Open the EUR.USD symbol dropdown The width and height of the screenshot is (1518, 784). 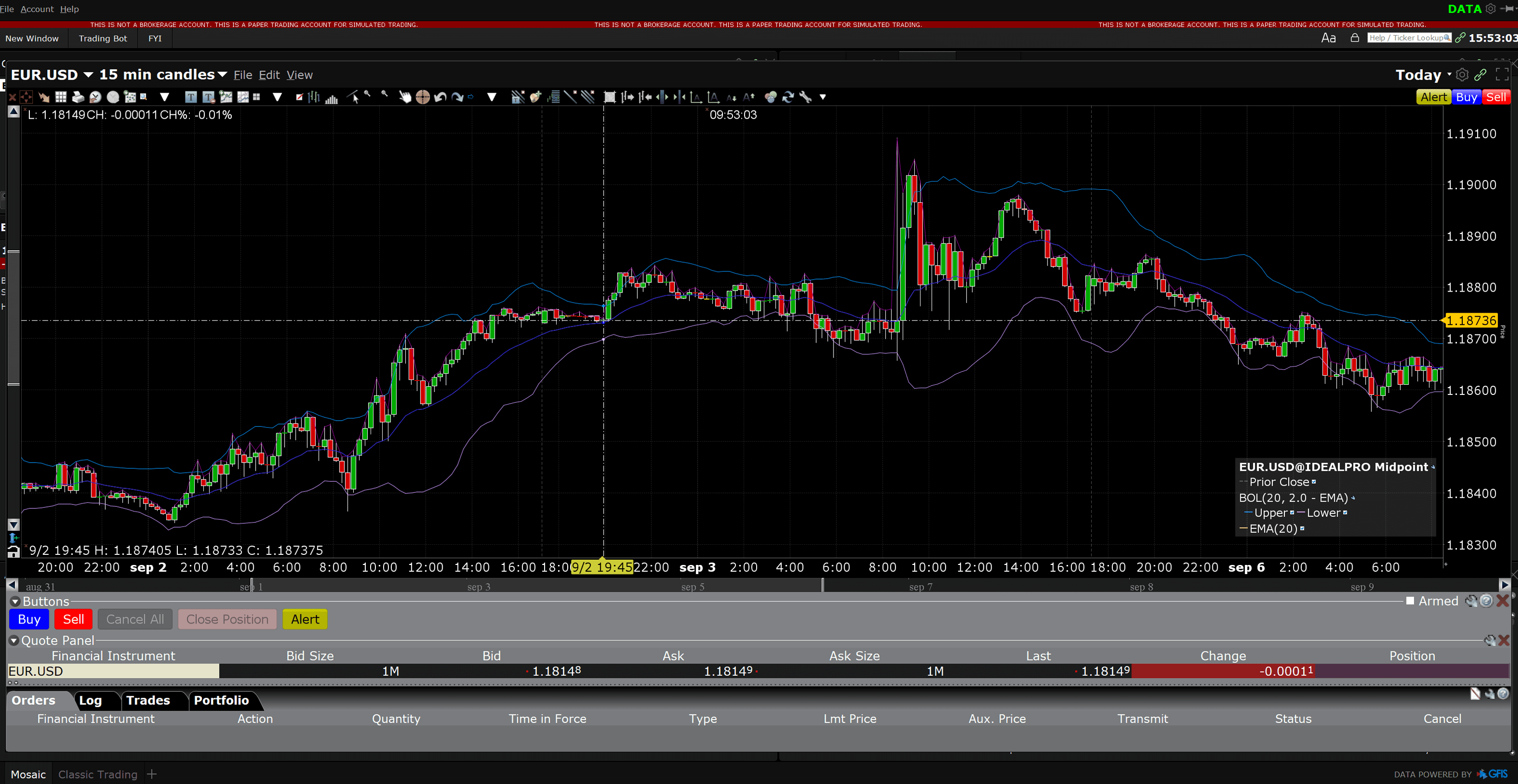coord(89,75)
